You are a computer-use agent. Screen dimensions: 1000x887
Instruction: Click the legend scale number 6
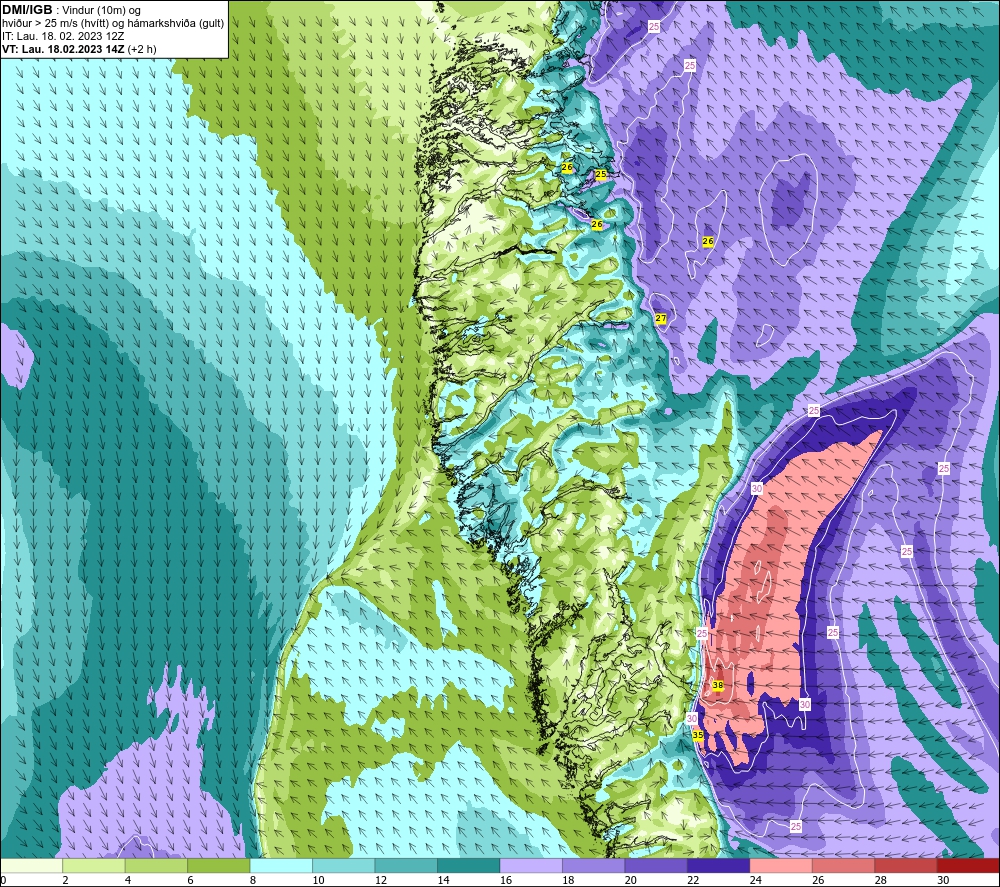click(191, 880)
